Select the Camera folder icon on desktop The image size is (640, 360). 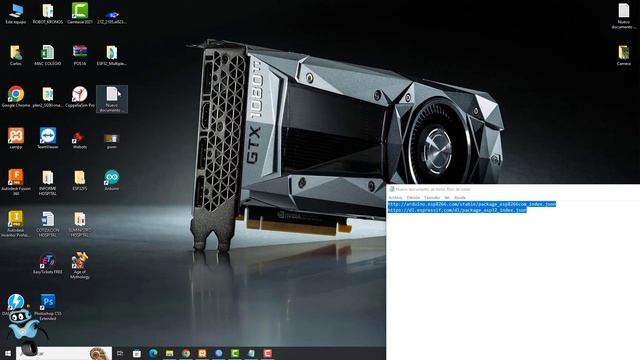[624, 55]
